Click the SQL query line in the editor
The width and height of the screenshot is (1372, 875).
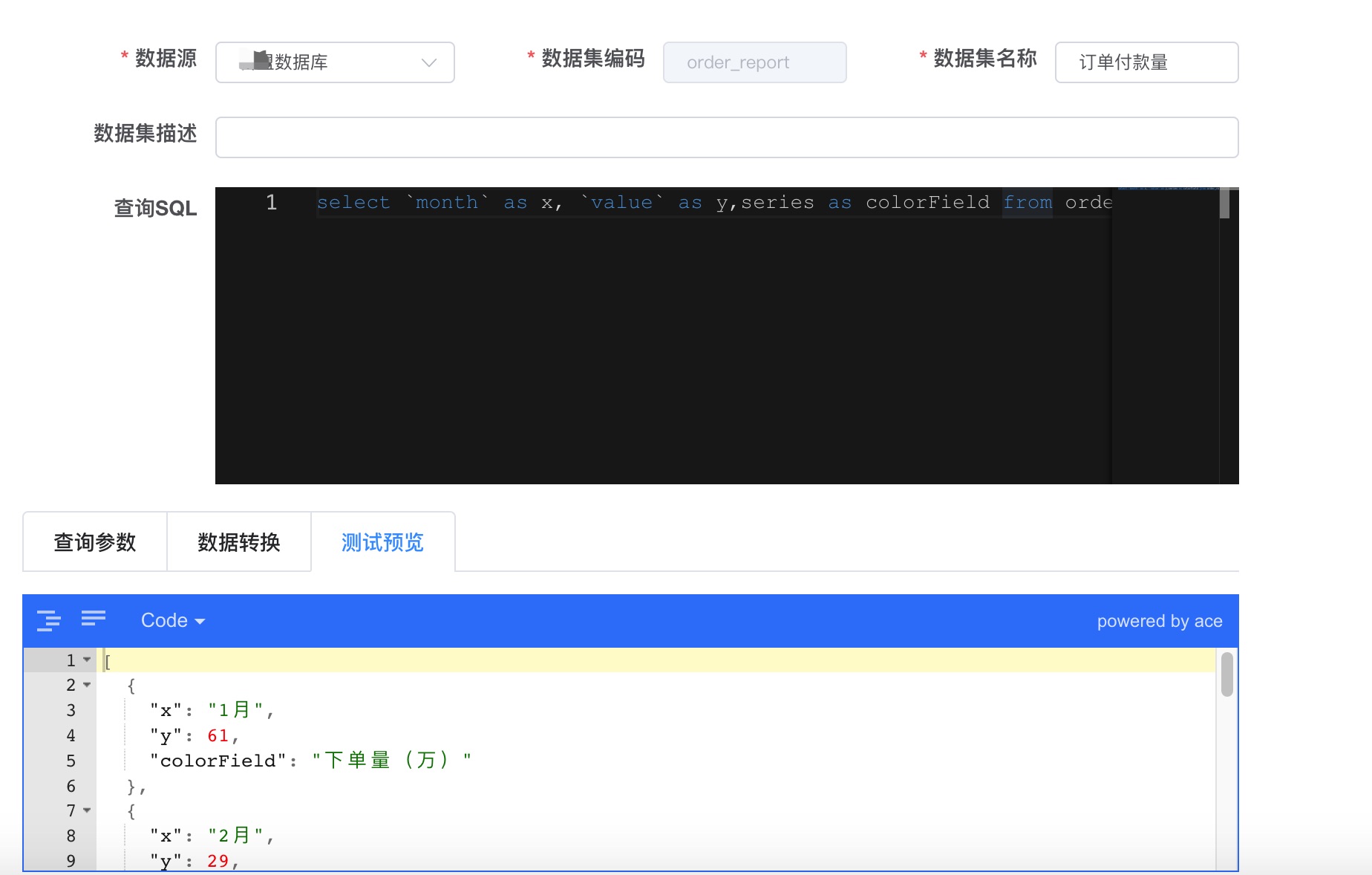point(714,202)
